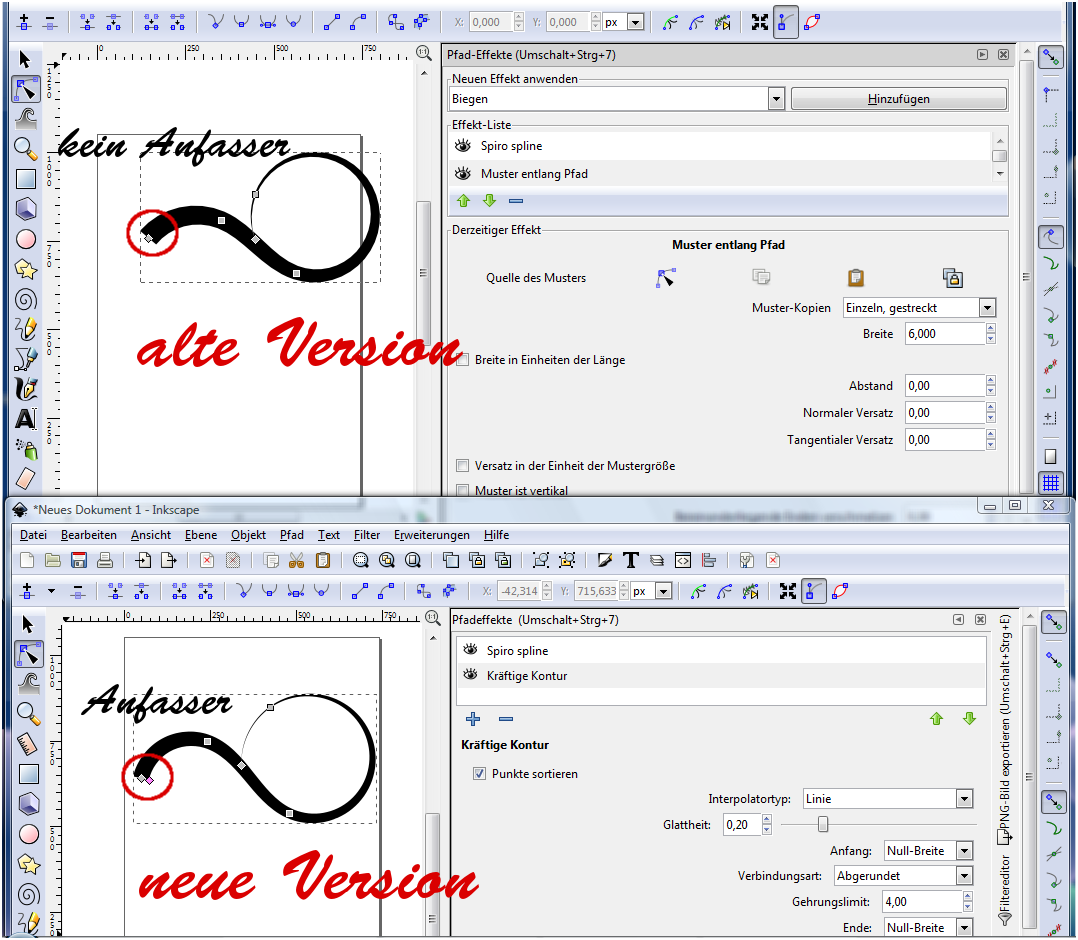Open the 'Biegen' new effect dropdown
The image size is (1078, 940).
pos(776,99)
